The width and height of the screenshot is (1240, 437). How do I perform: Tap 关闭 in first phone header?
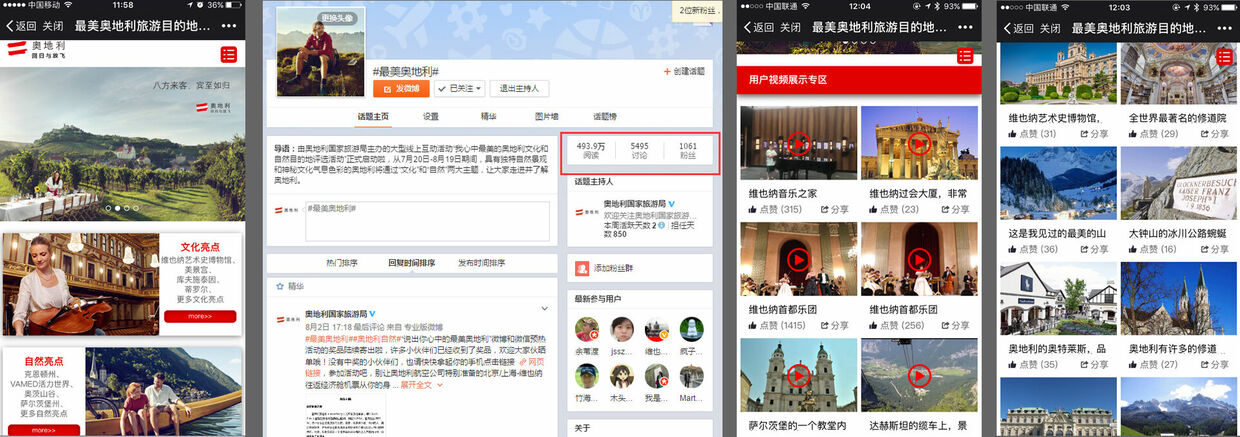(x=55, y=25)
